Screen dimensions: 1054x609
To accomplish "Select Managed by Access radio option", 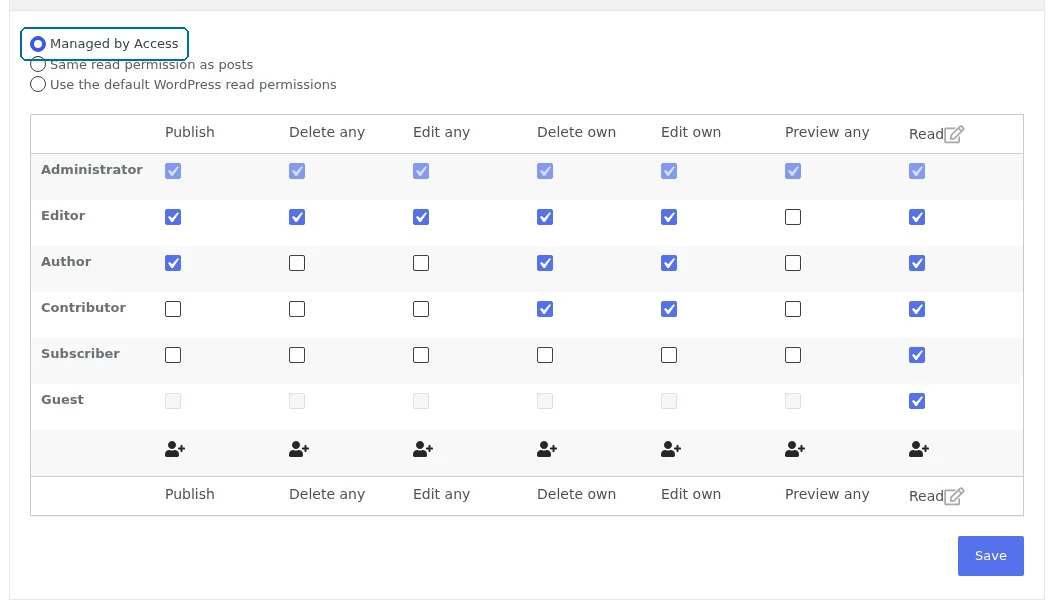I will [38, 44].
